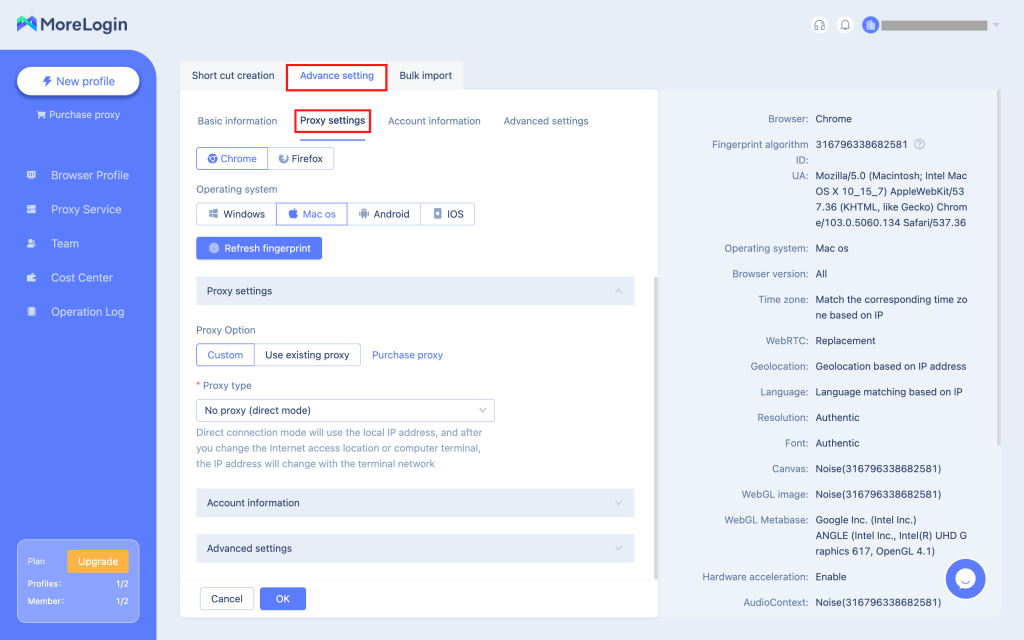Click the New profile button
Viewport: 1024px width, 640px height.
click(78, 81)
